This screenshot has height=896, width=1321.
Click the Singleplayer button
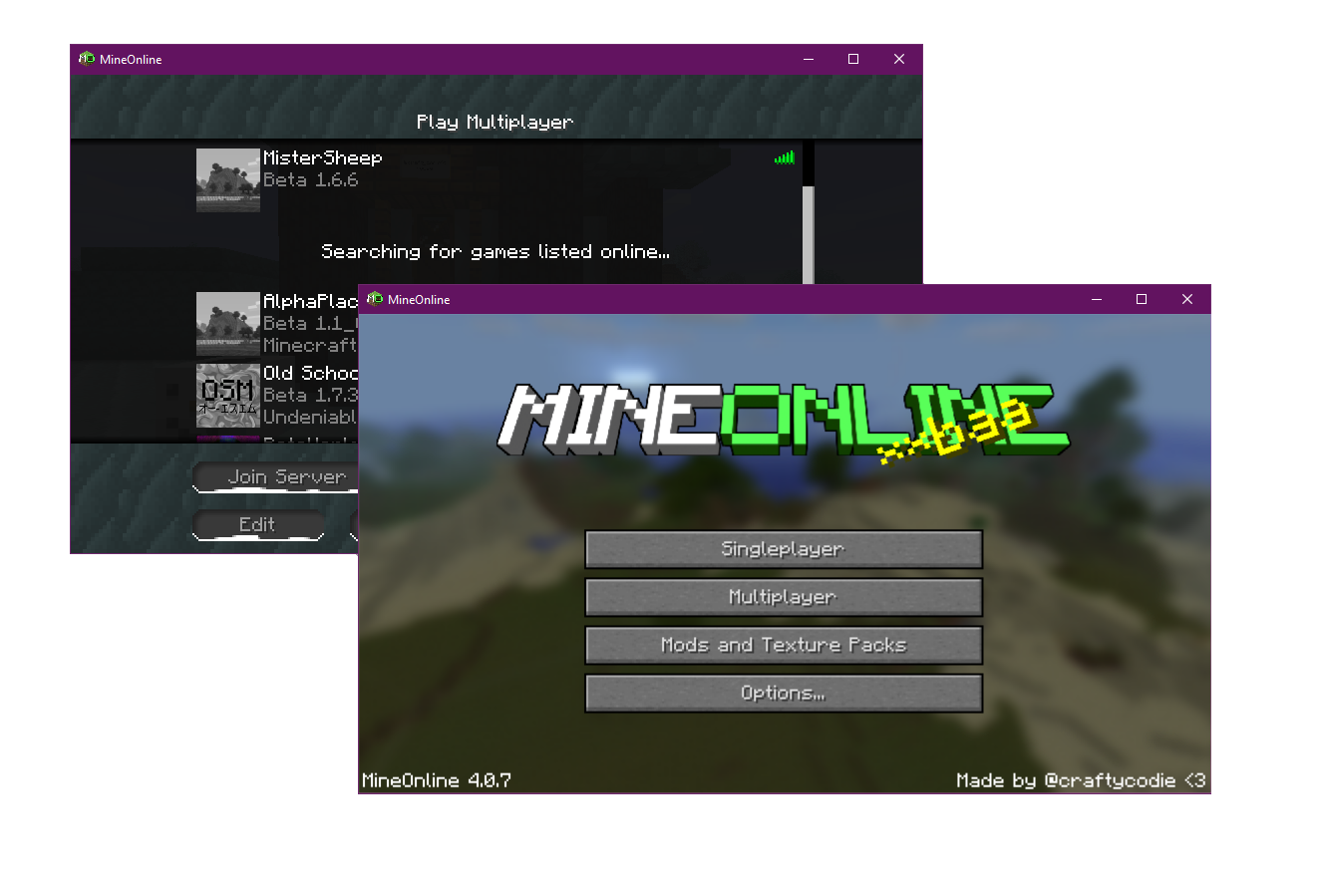[x=784, y=549]
